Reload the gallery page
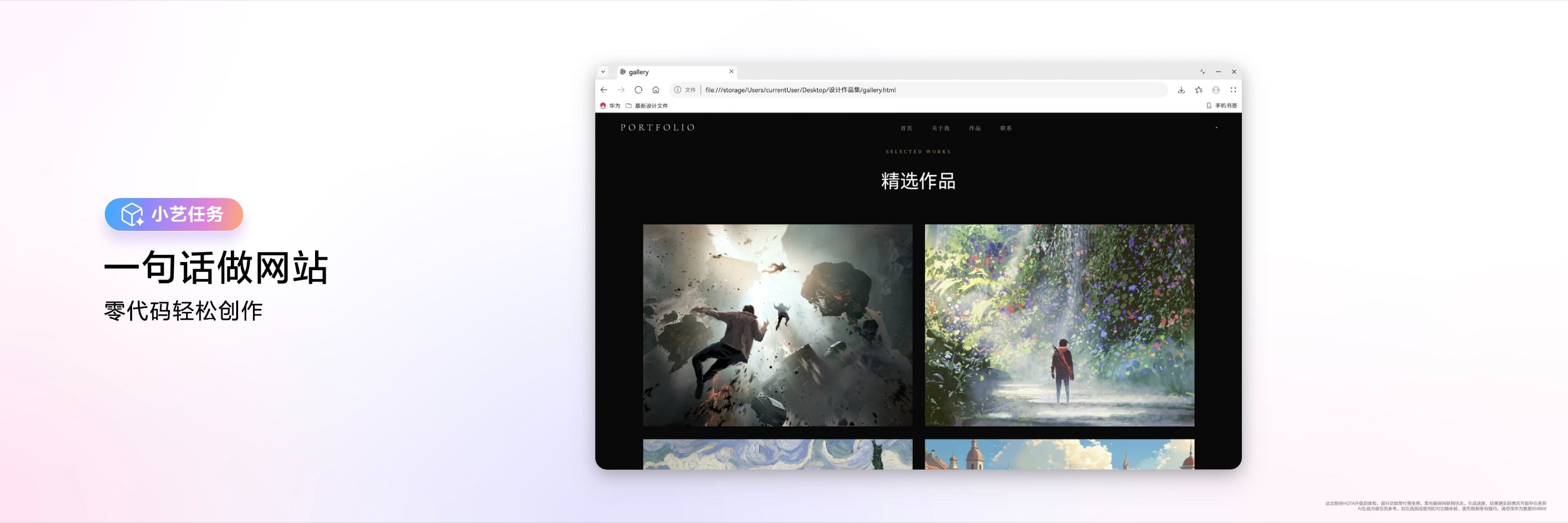 [x=638, y=90]
